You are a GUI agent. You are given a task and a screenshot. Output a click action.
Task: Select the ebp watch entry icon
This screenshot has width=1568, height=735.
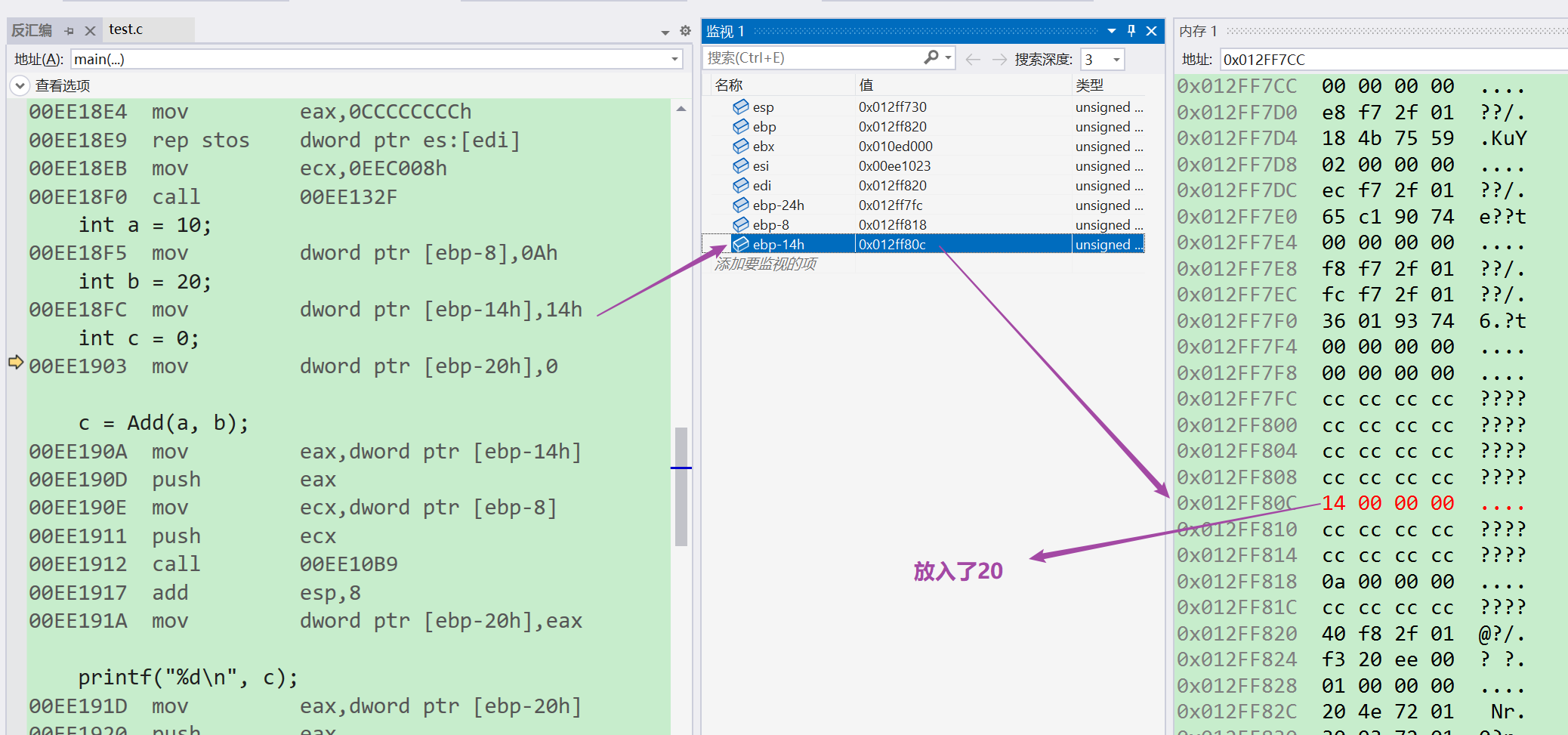[741, 126]
